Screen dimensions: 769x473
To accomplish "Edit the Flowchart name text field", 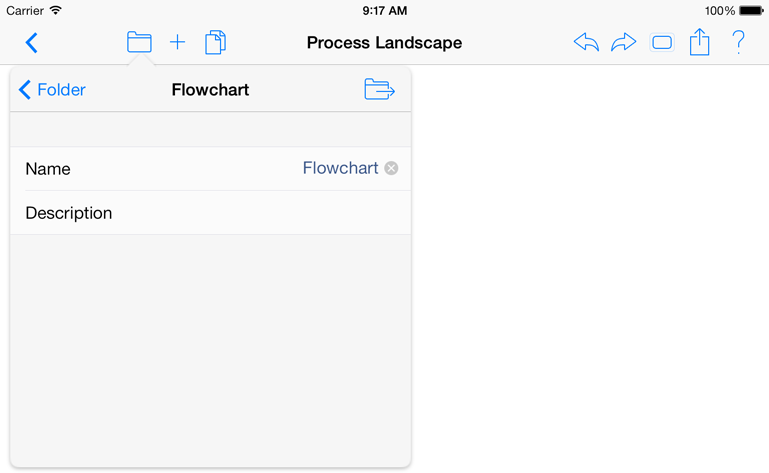I will [340, 168].
